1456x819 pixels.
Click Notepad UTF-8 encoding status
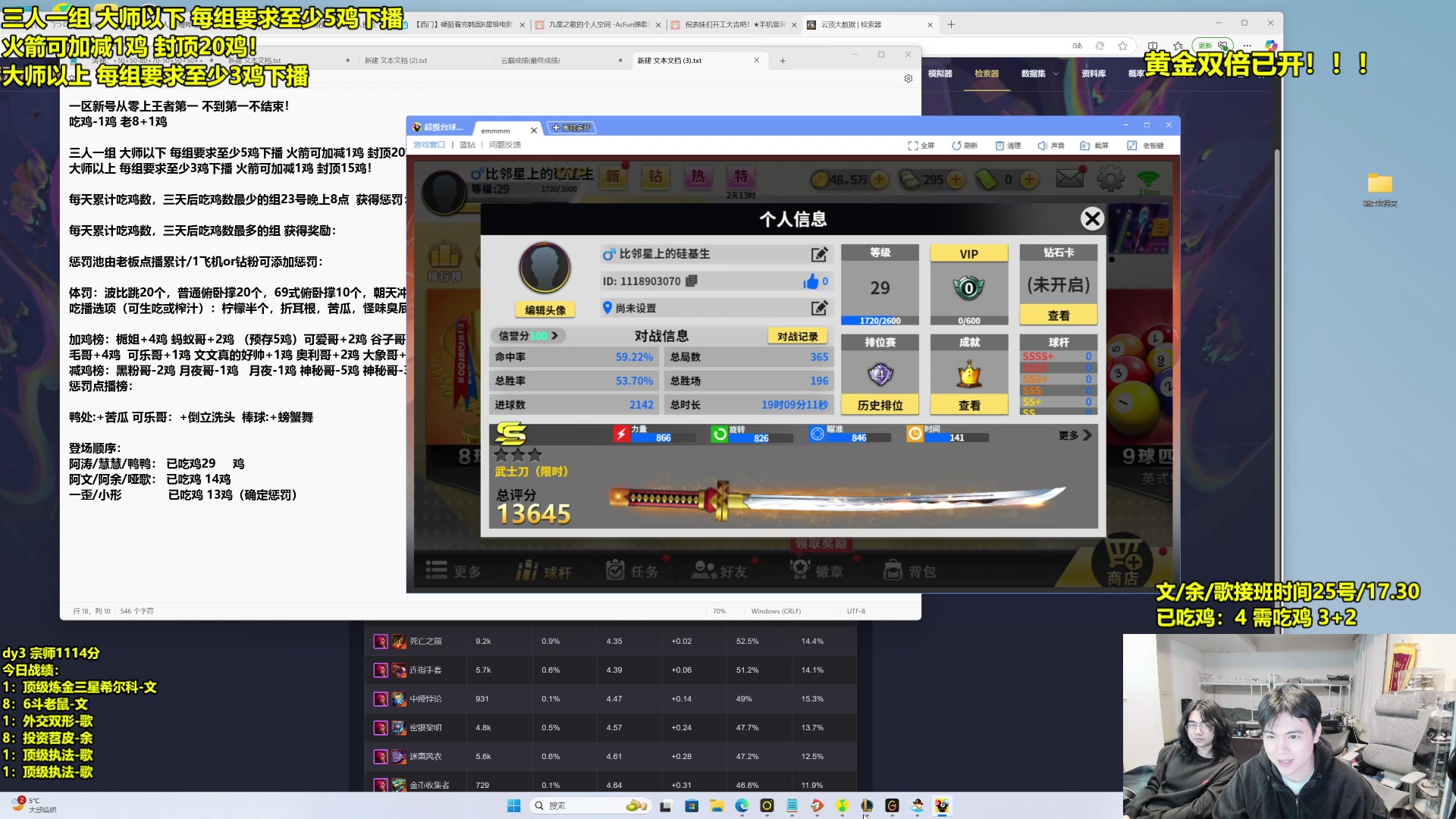(855, 611)
